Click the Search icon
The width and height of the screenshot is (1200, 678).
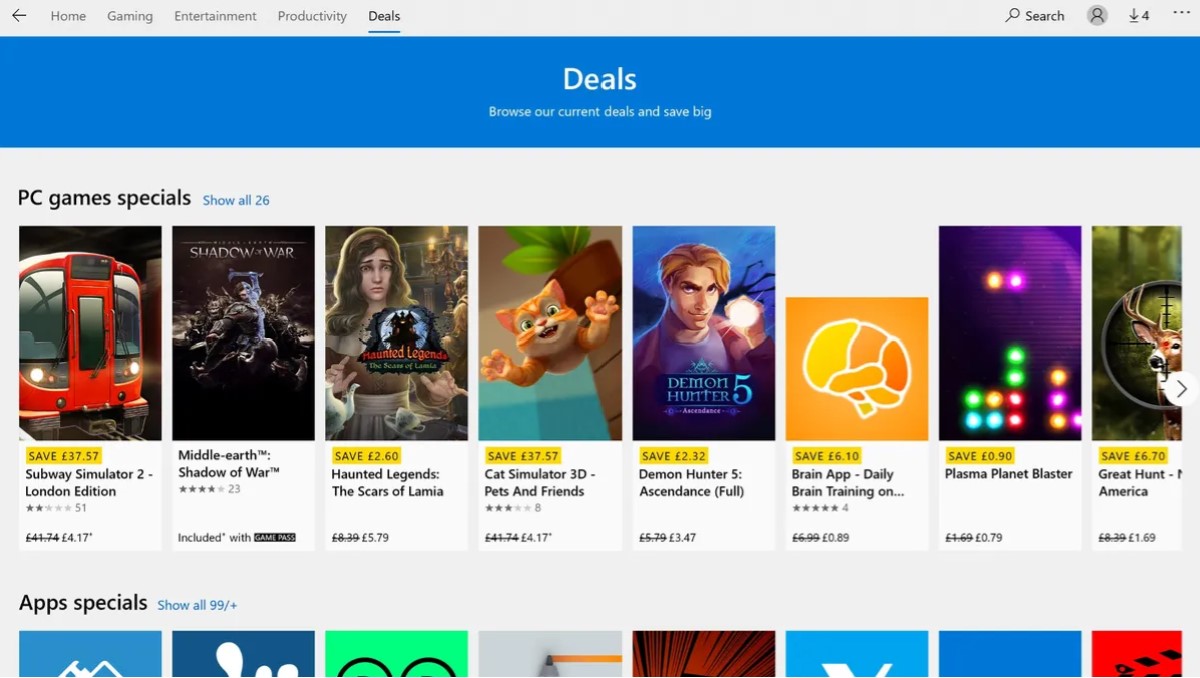1034,15
